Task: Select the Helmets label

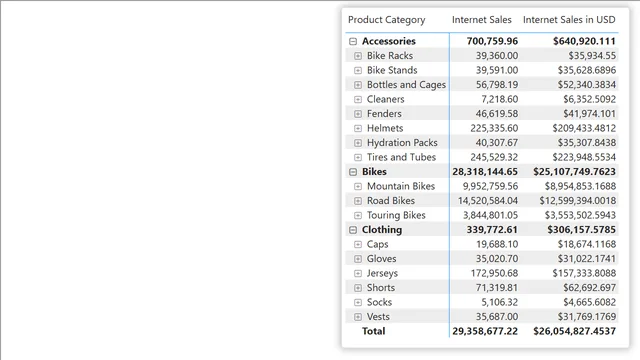Action: tap(385, 128)
